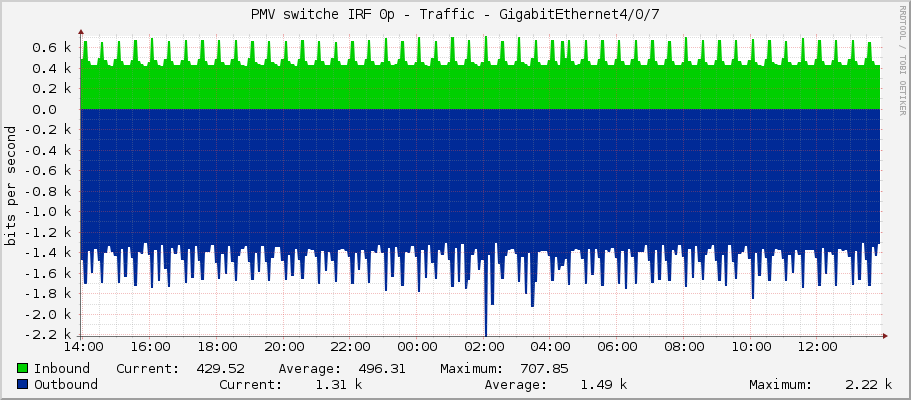911x400 pixels.
Task: Click the positive 0.6 k y-axis label
Action: [x=52, y=48]
